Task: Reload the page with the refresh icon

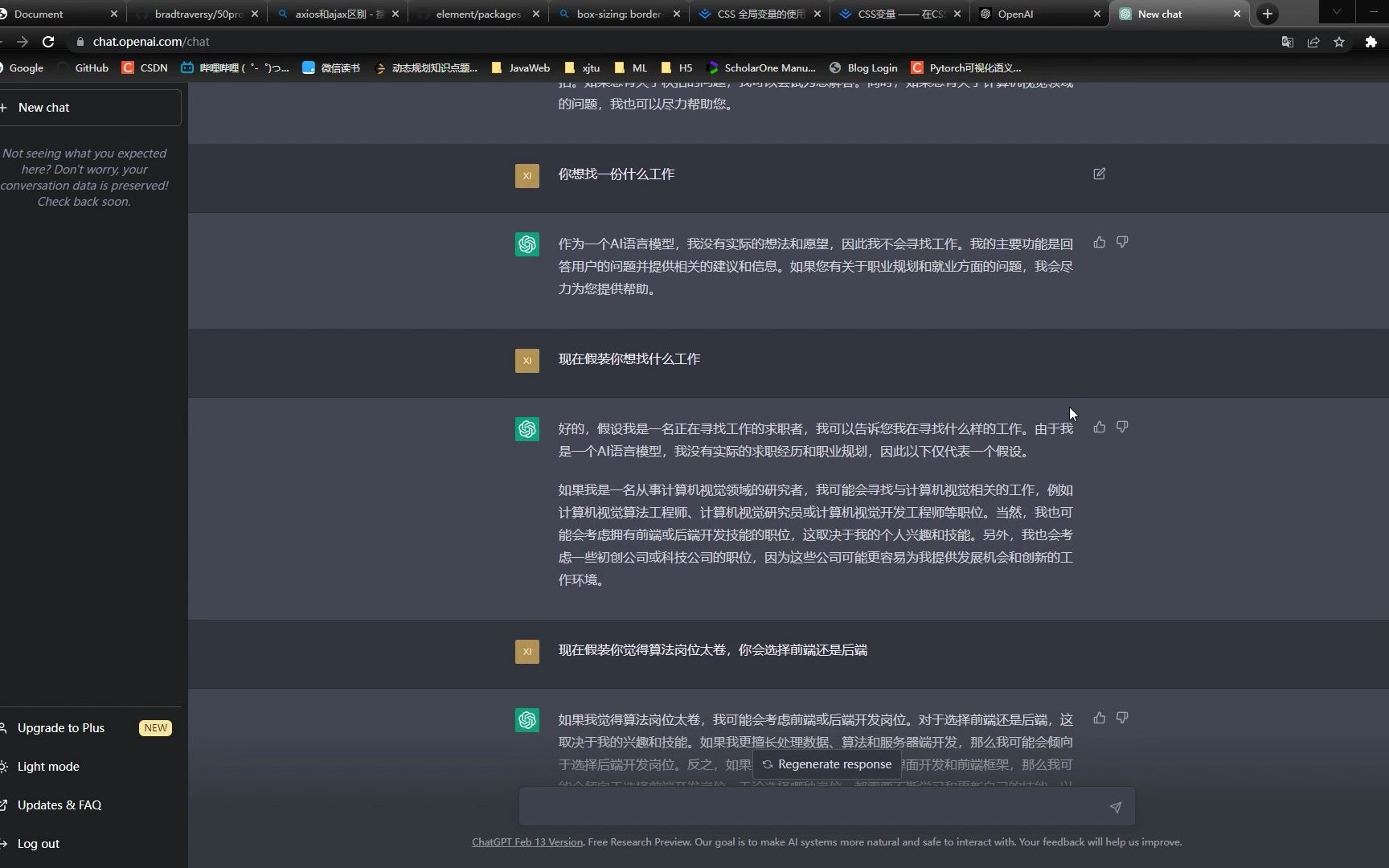Action: click(48, 42)
